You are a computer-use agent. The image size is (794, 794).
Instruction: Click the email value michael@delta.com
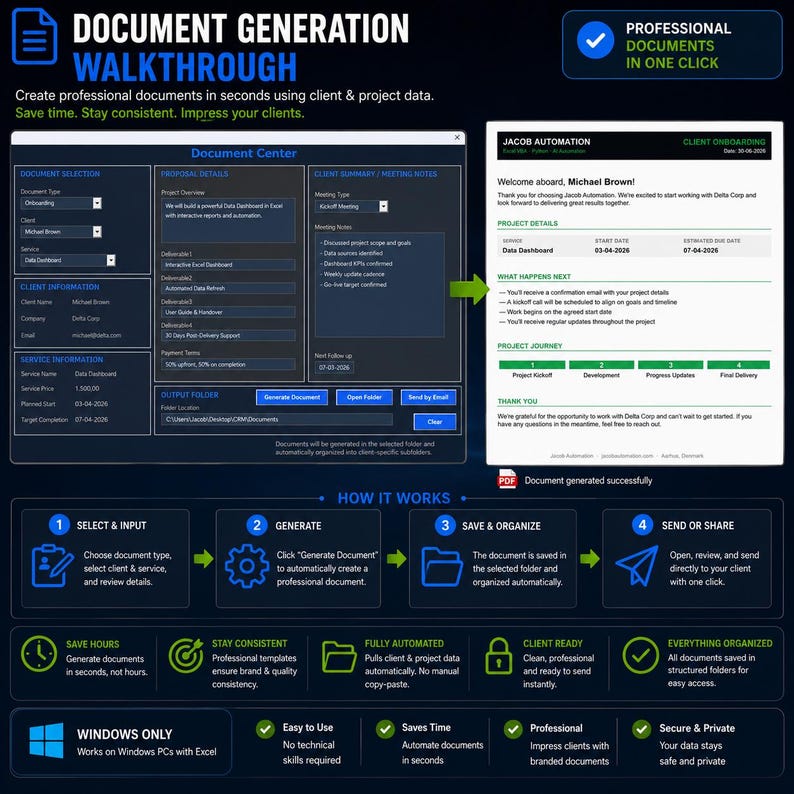point(96,335)
